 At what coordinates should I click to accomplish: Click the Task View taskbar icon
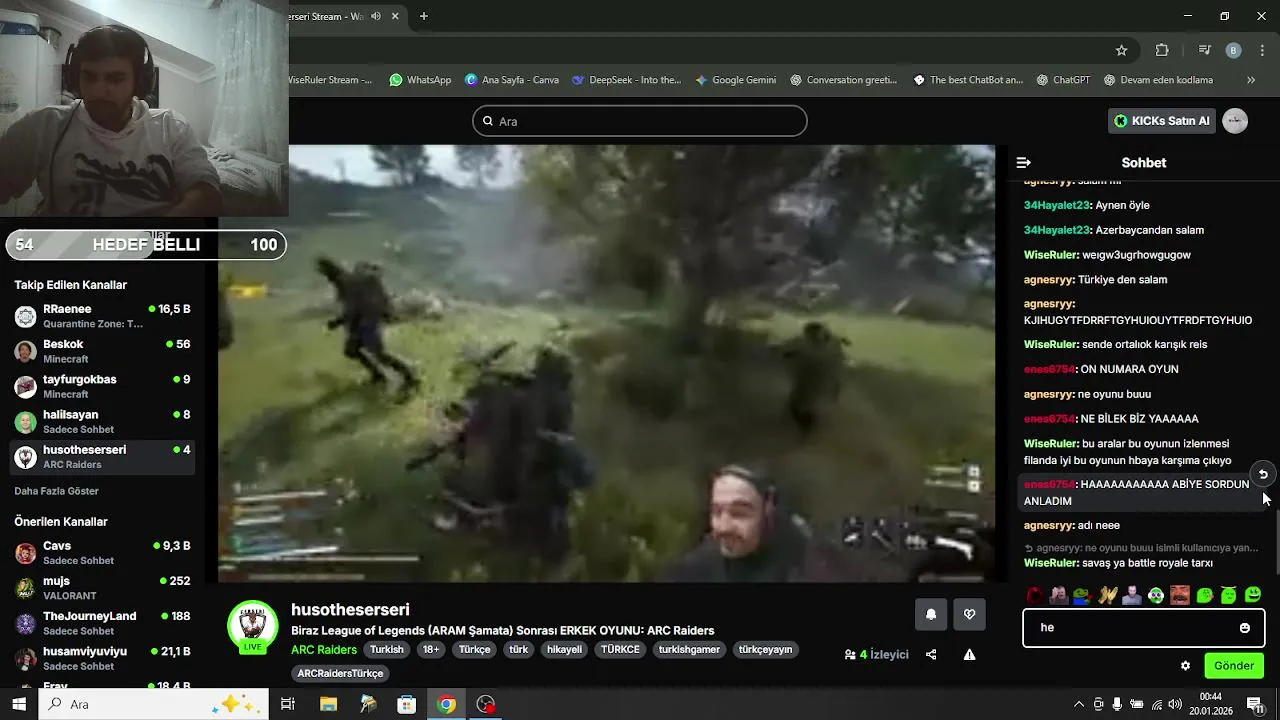tap(288, 704)
